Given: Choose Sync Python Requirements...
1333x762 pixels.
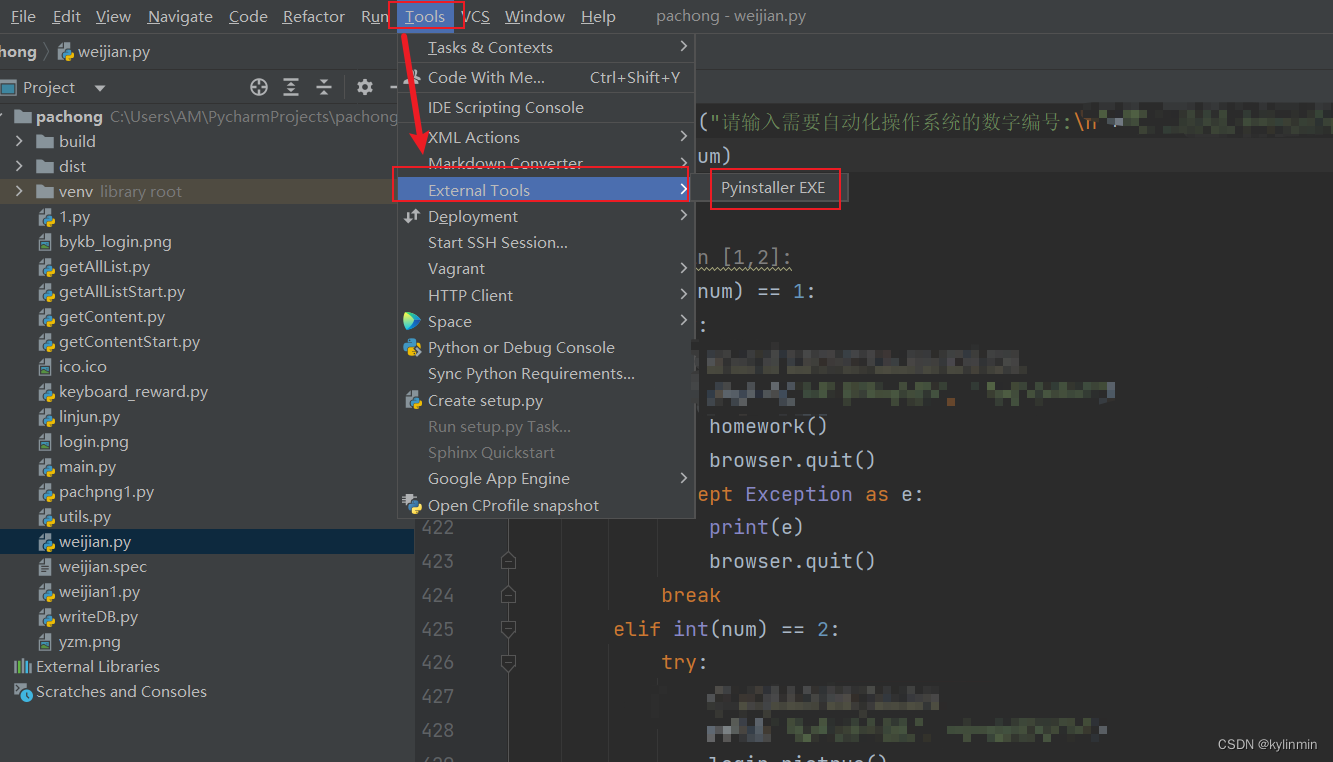Looking at the screenshot, I should [x=546, y=373].
